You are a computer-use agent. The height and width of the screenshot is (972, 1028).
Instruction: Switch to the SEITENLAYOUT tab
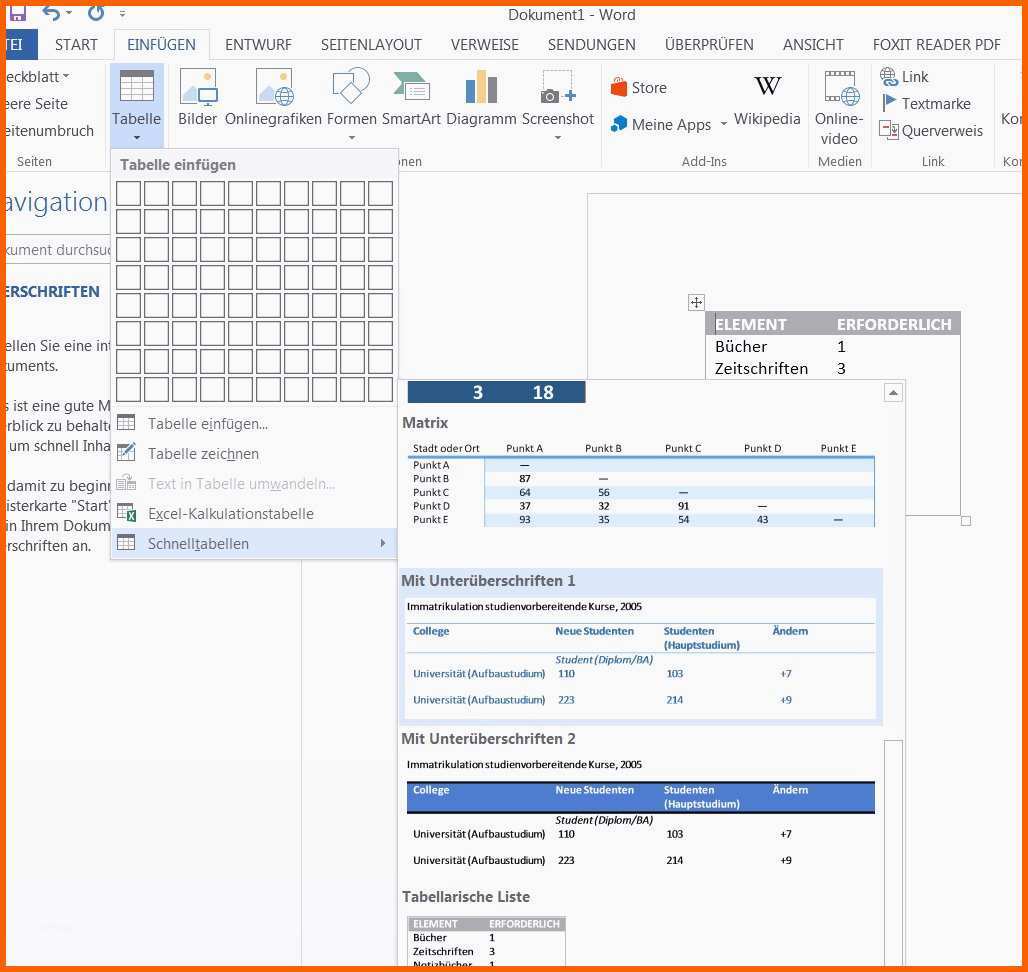pos(371,45)
